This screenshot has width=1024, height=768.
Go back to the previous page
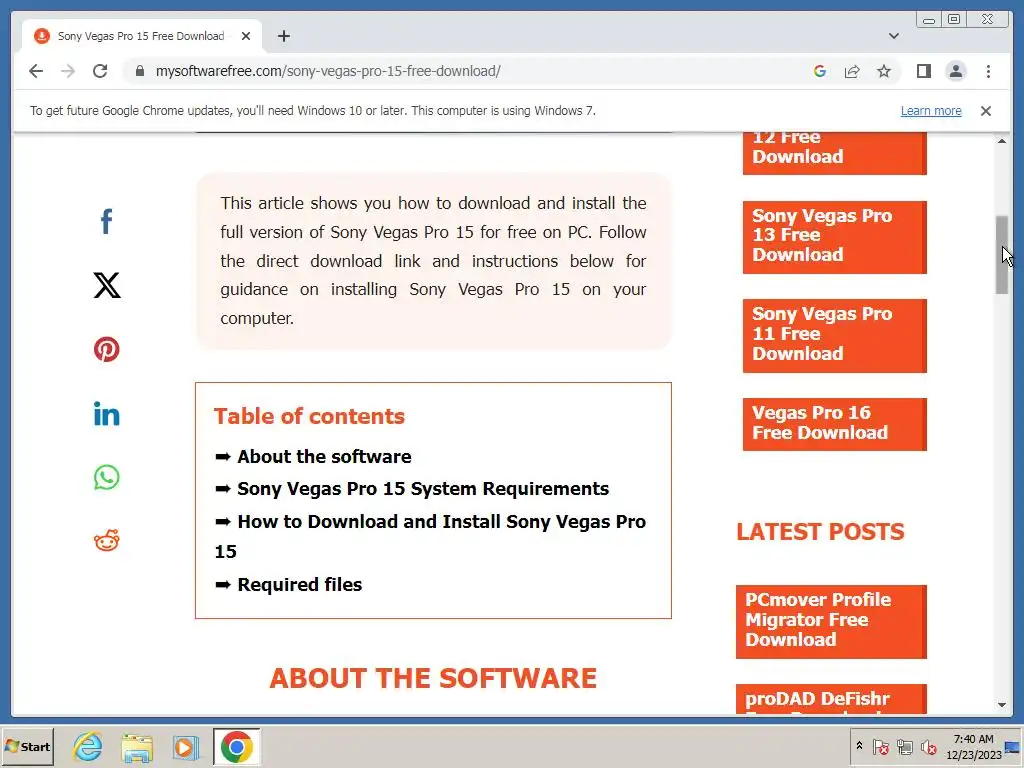click(x=36, y=71)
